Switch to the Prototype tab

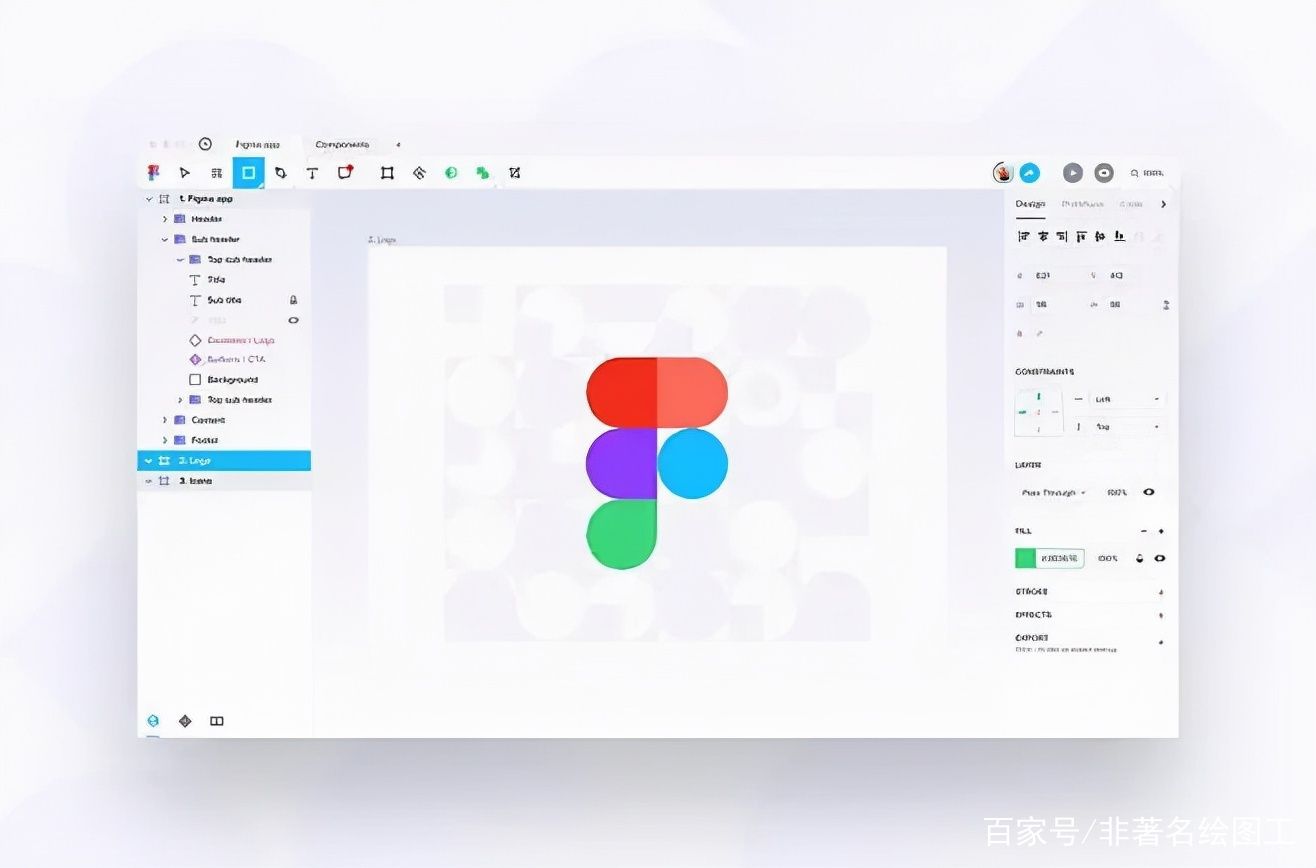point(1083,204)
